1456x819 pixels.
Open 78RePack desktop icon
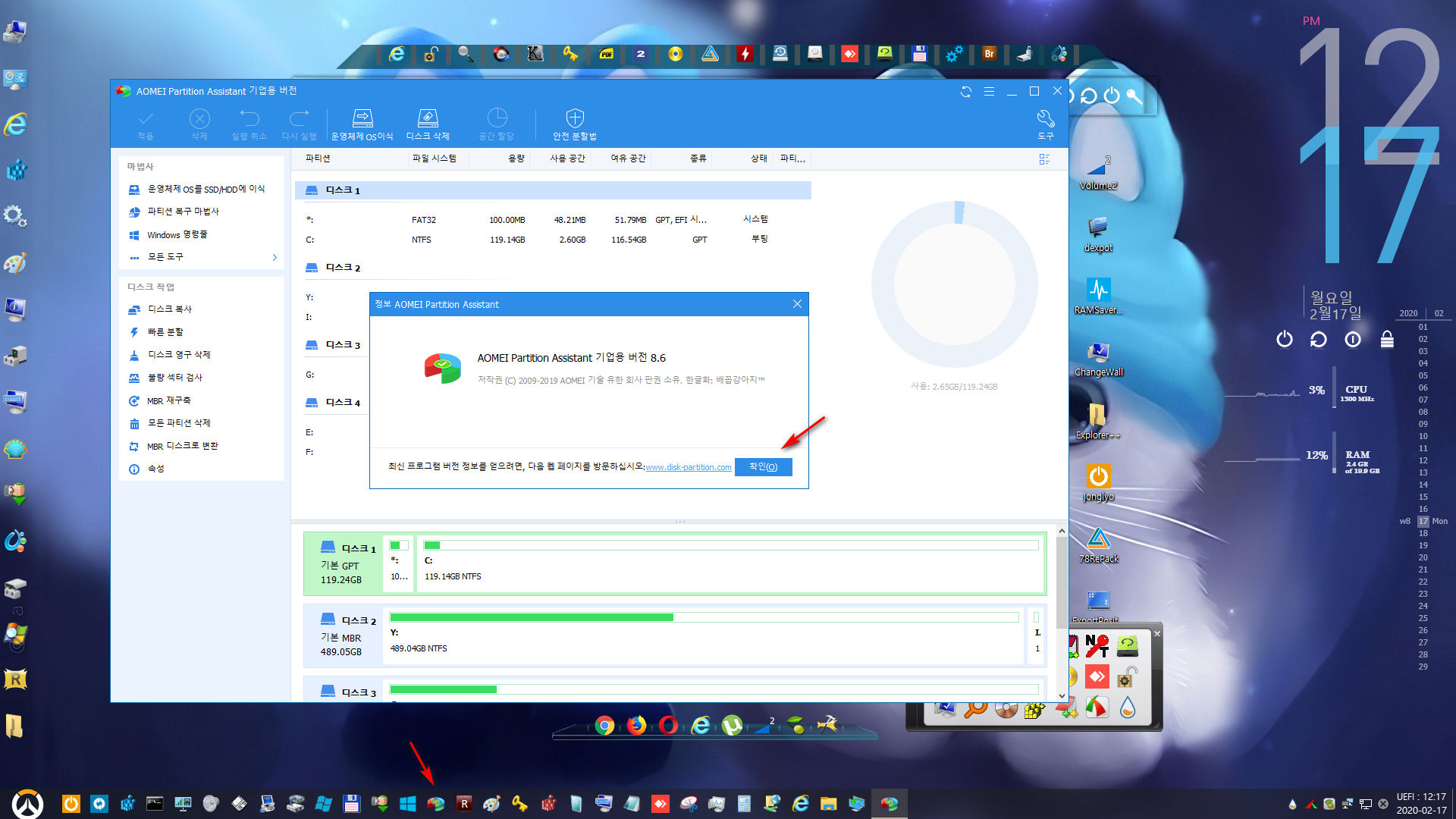point(1098,545)
